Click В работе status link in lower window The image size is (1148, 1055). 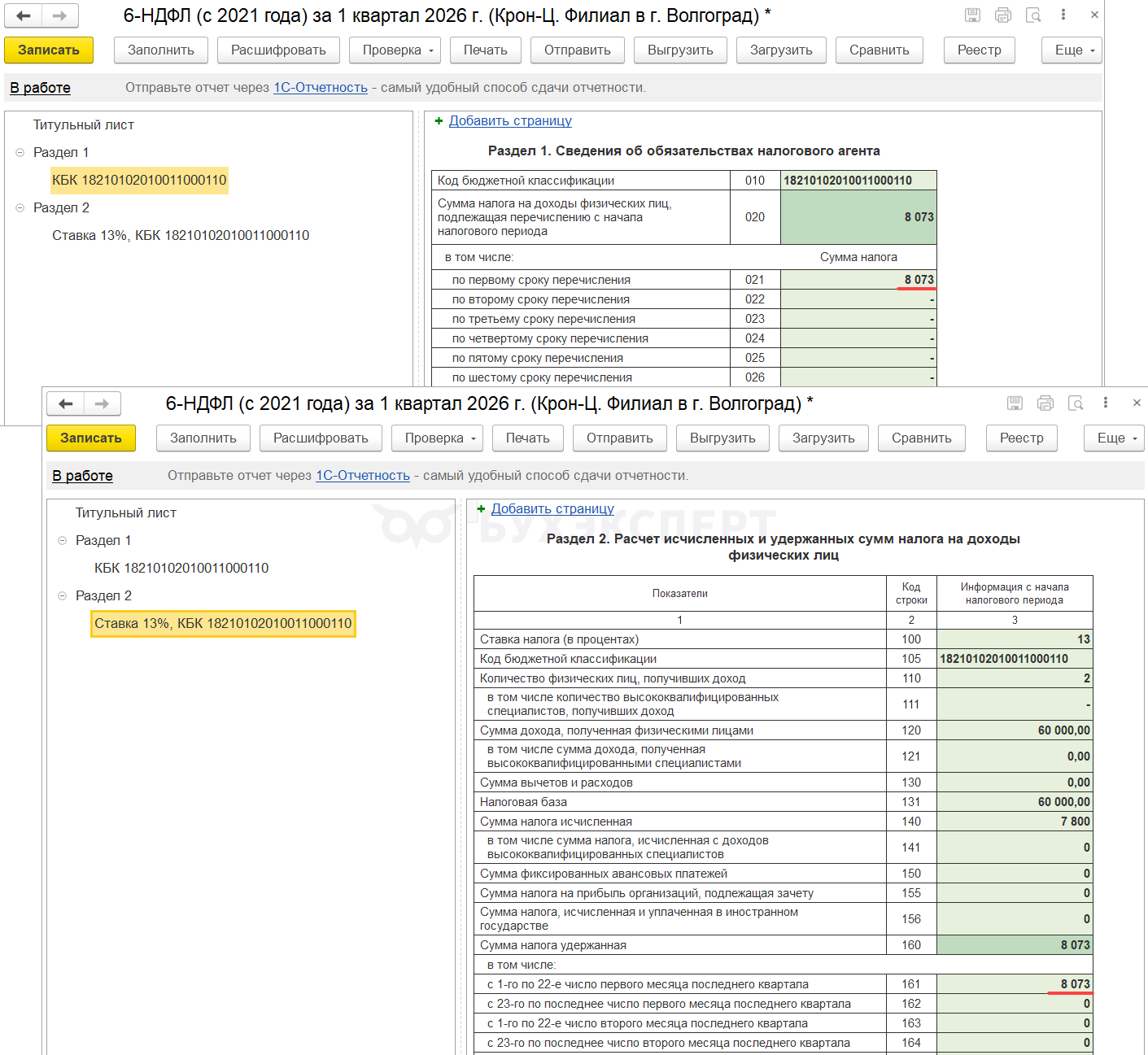pyautogui.click(x=82, y=476)
